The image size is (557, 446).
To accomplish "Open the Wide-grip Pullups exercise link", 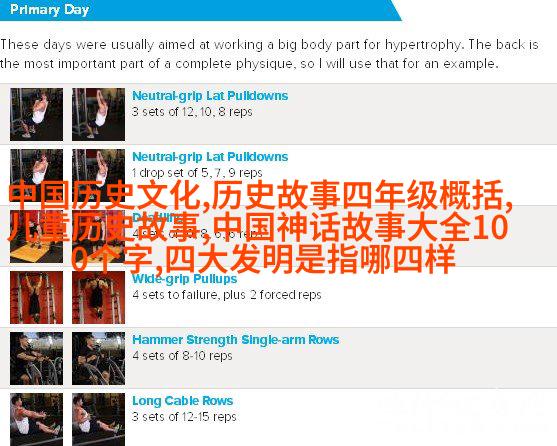I will [184, 279].
